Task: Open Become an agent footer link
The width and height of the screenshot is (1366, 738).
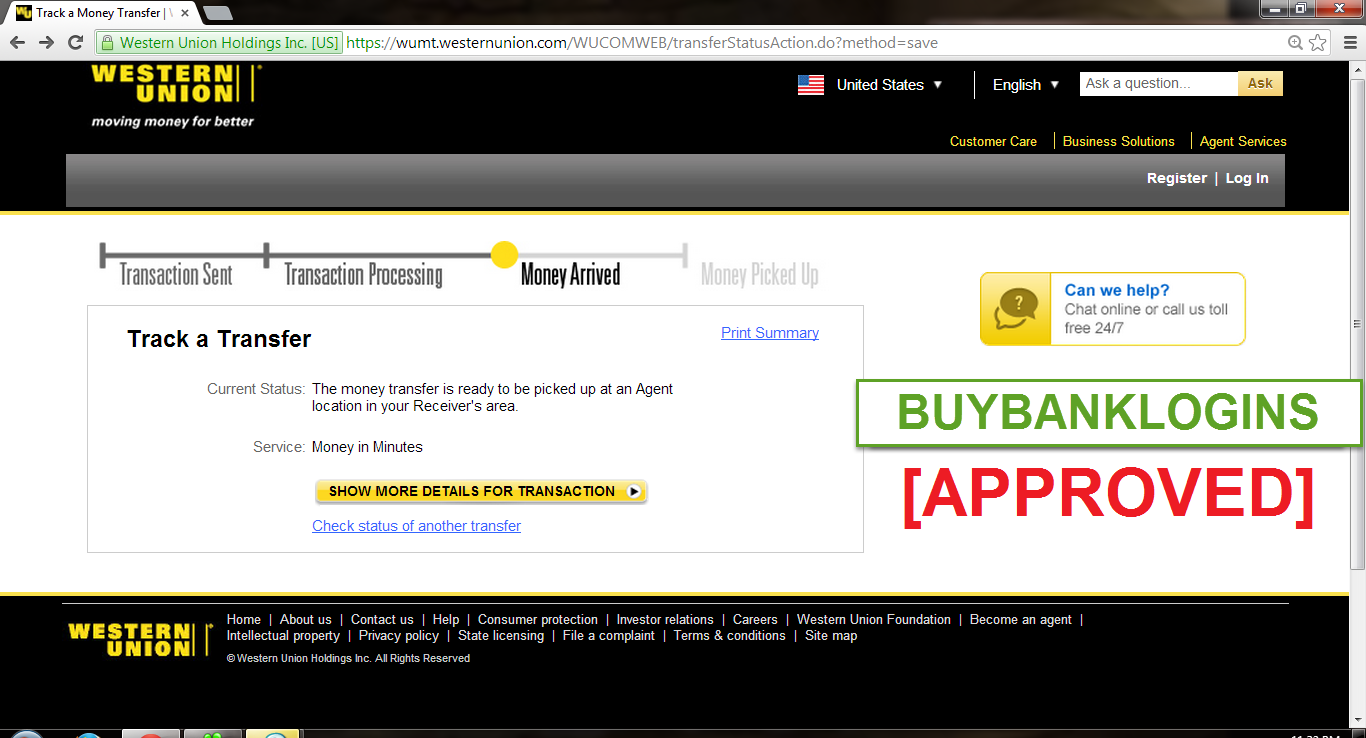Action: [x=1021, y=619]
